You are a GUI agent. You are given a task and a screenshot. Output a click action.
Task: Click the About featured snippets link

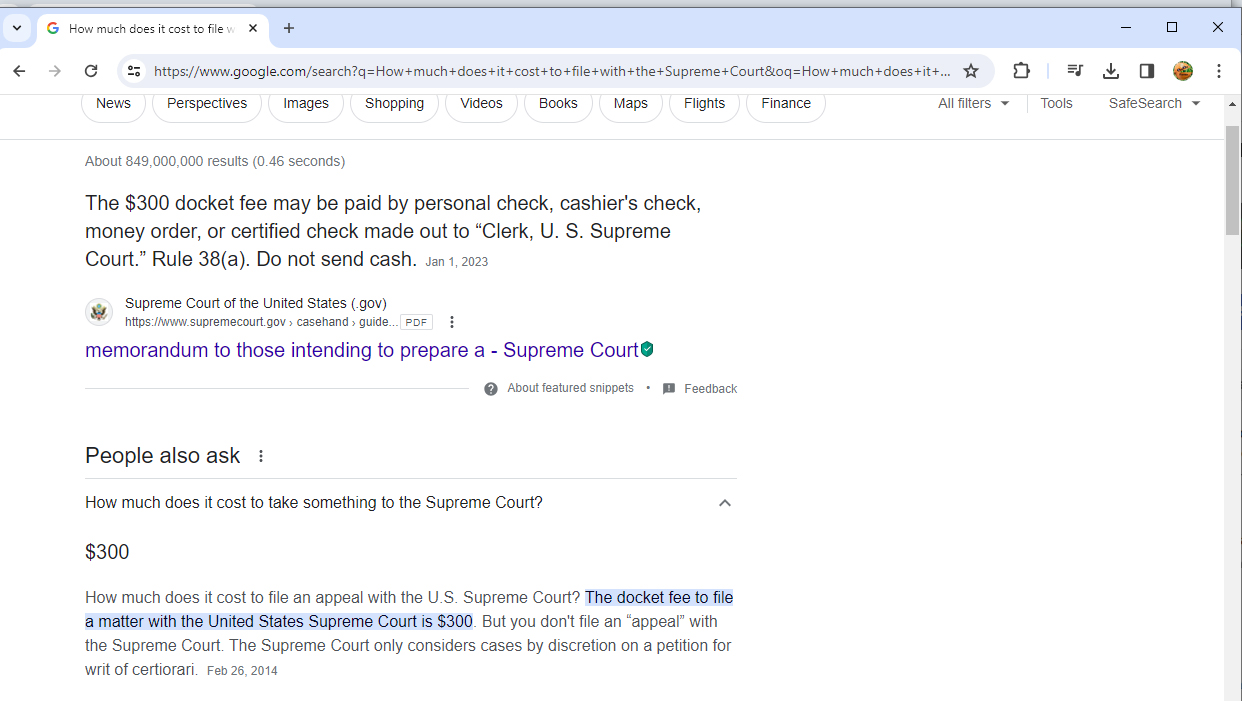570,388
